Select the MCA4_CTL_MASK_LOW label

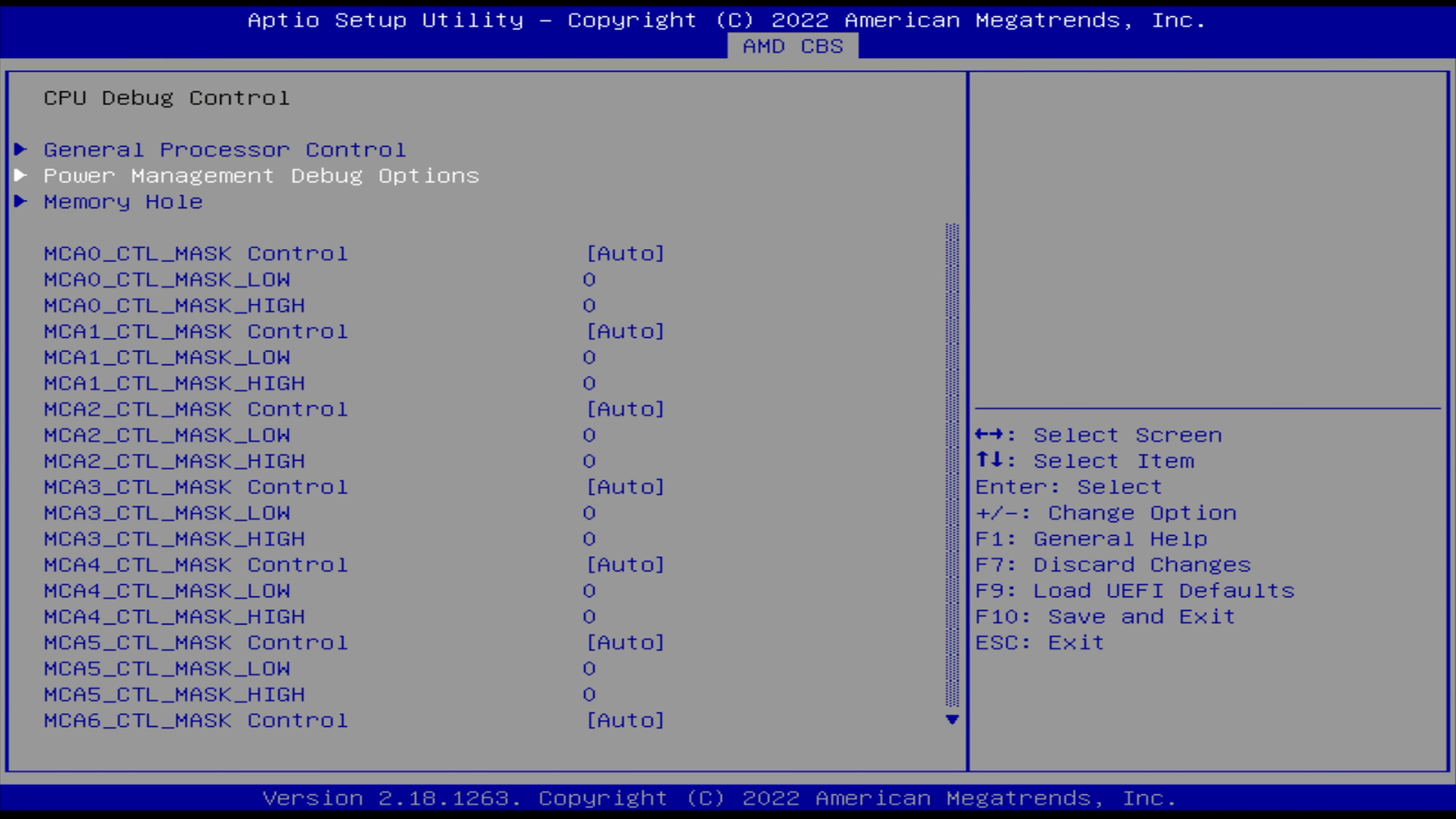point(167,591)
